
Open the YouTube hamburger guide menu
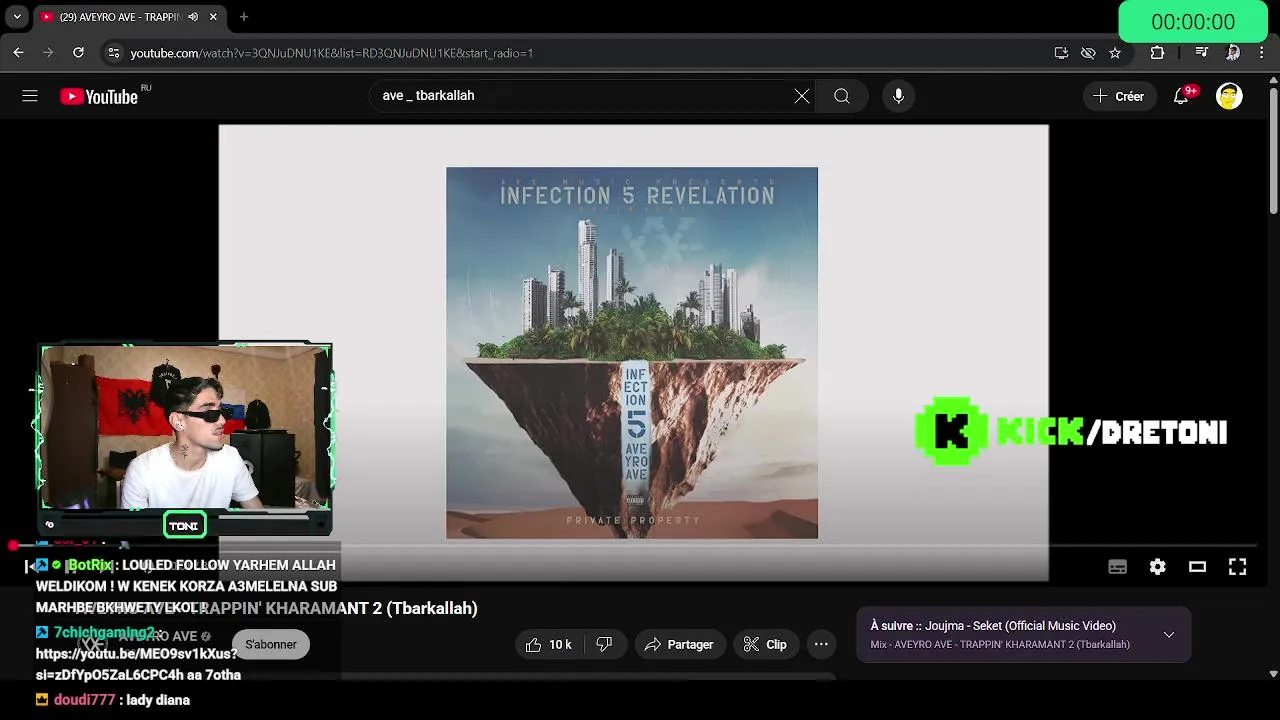[x=30, y=96]
